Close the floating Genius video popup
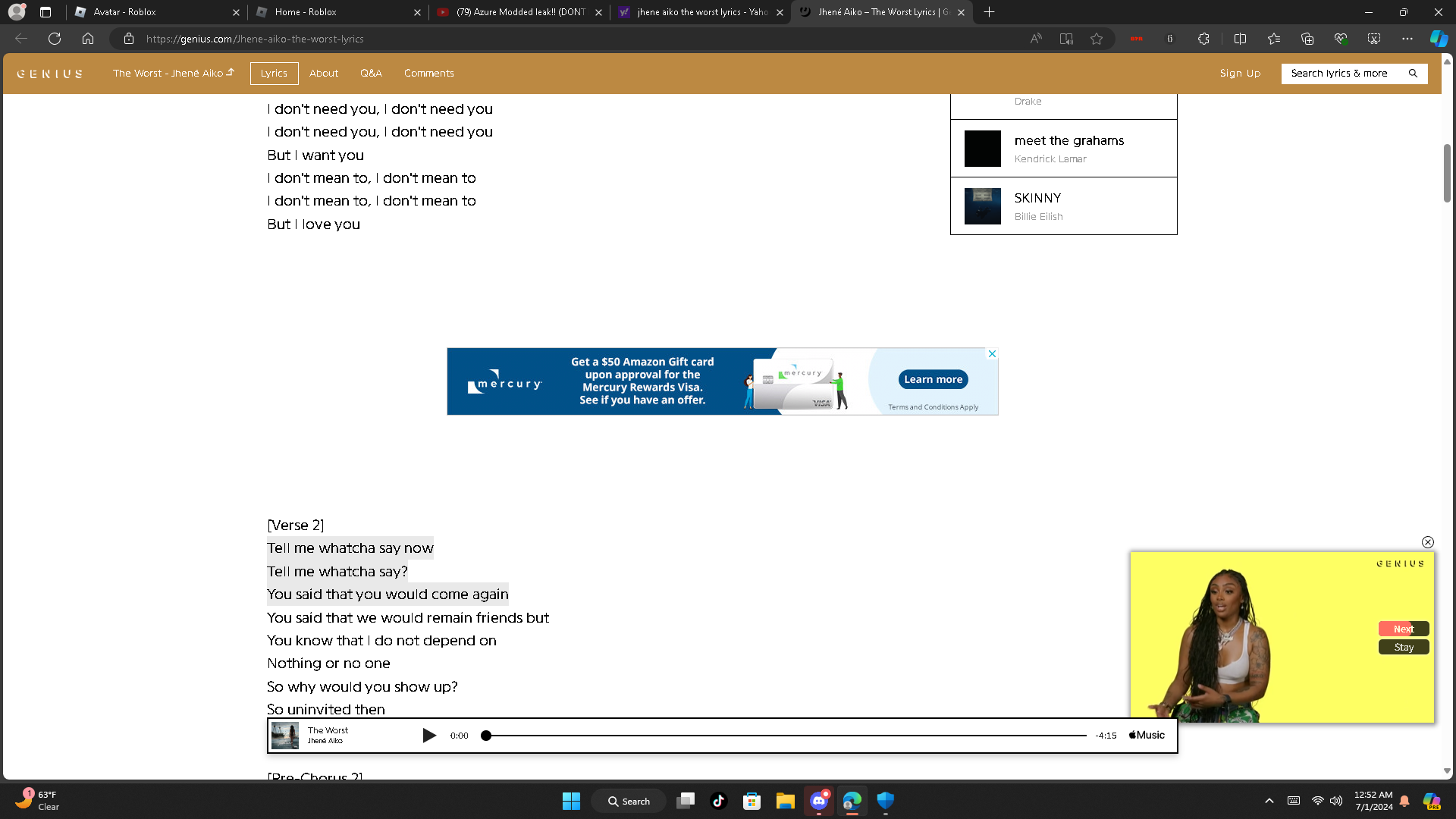The width and height of the screenshot is (1456, 819). tap(1428, 542)
